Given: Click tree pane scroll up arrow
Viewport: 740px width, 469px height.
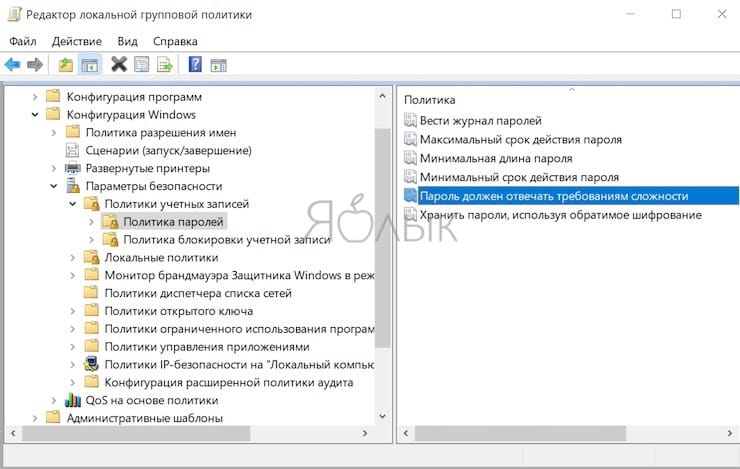Looking at the screenshot, I should (383, 96).
